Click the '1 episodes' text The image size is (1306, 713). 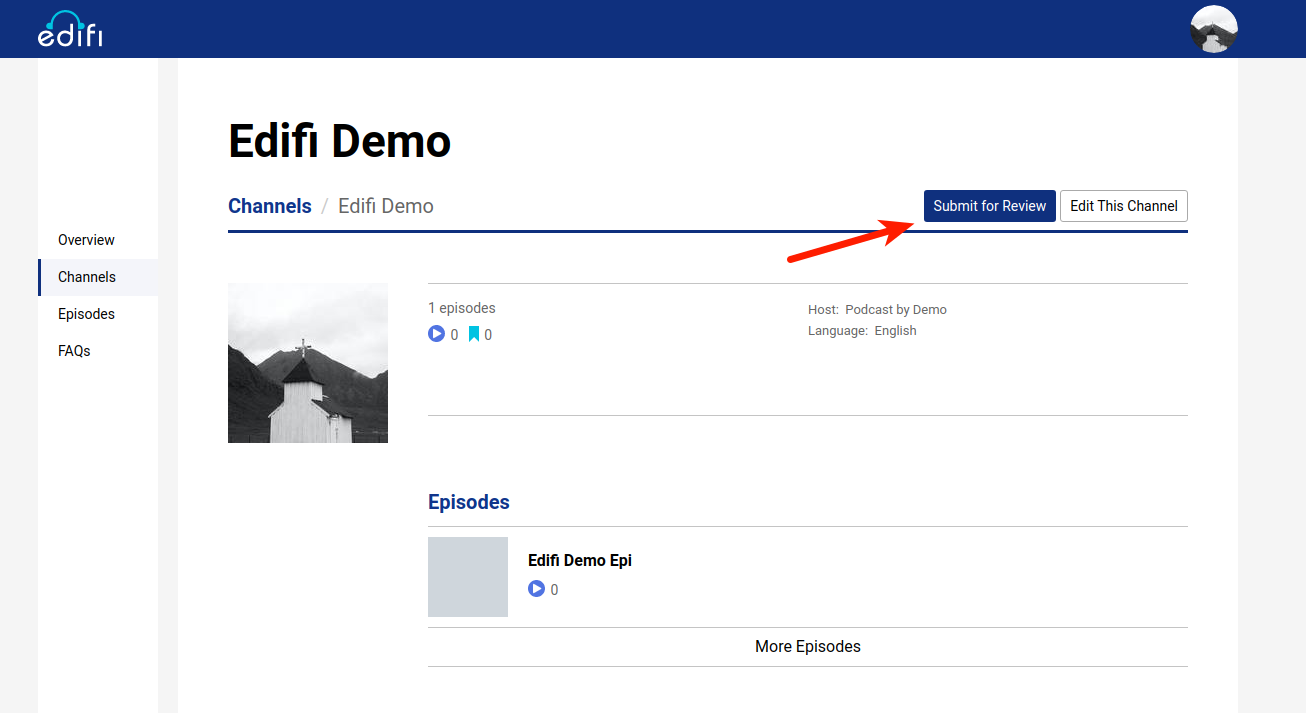point(462,308)
